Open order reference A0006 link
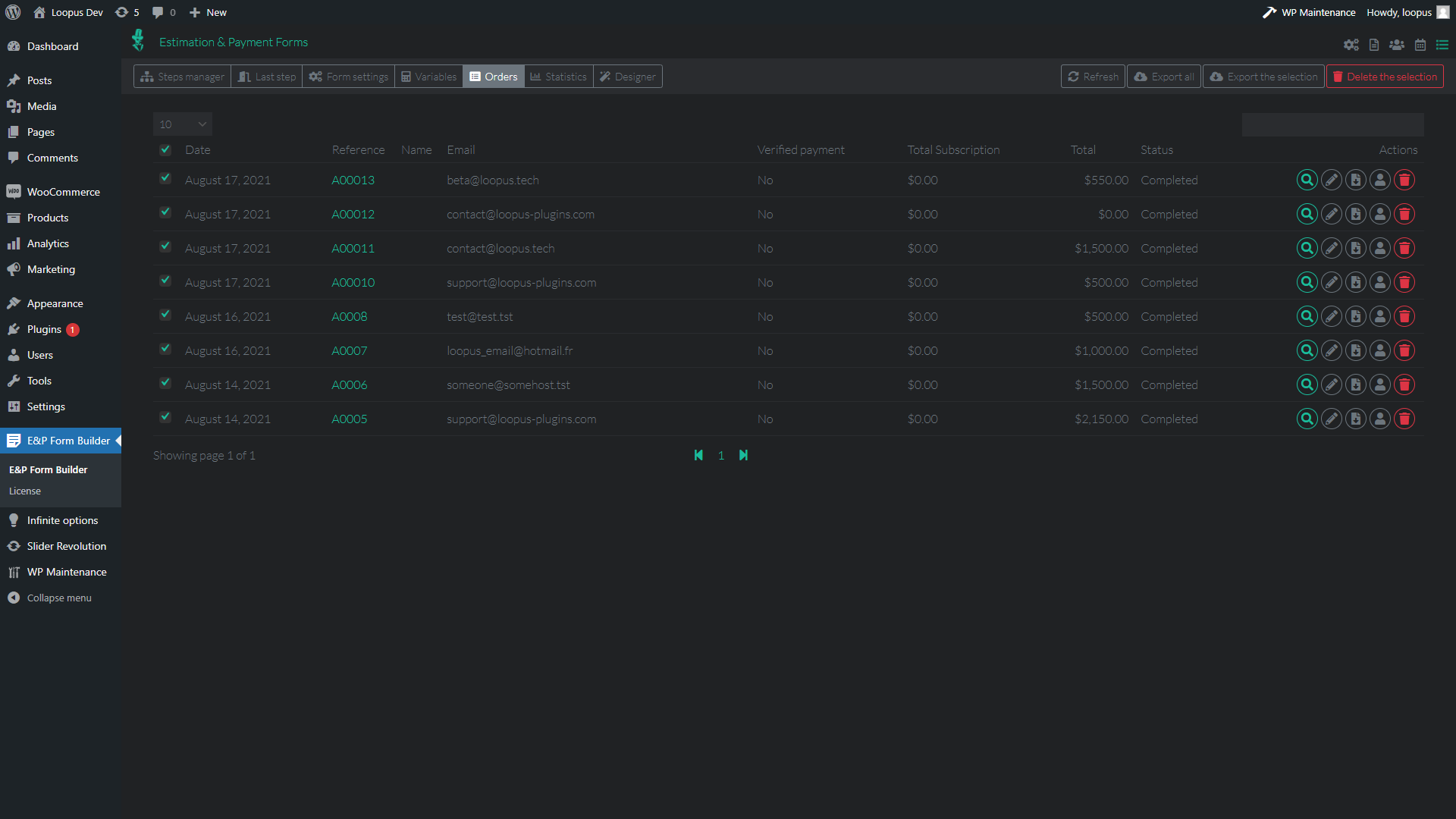This screenshot has height=819, width=1456. (350, 384)
